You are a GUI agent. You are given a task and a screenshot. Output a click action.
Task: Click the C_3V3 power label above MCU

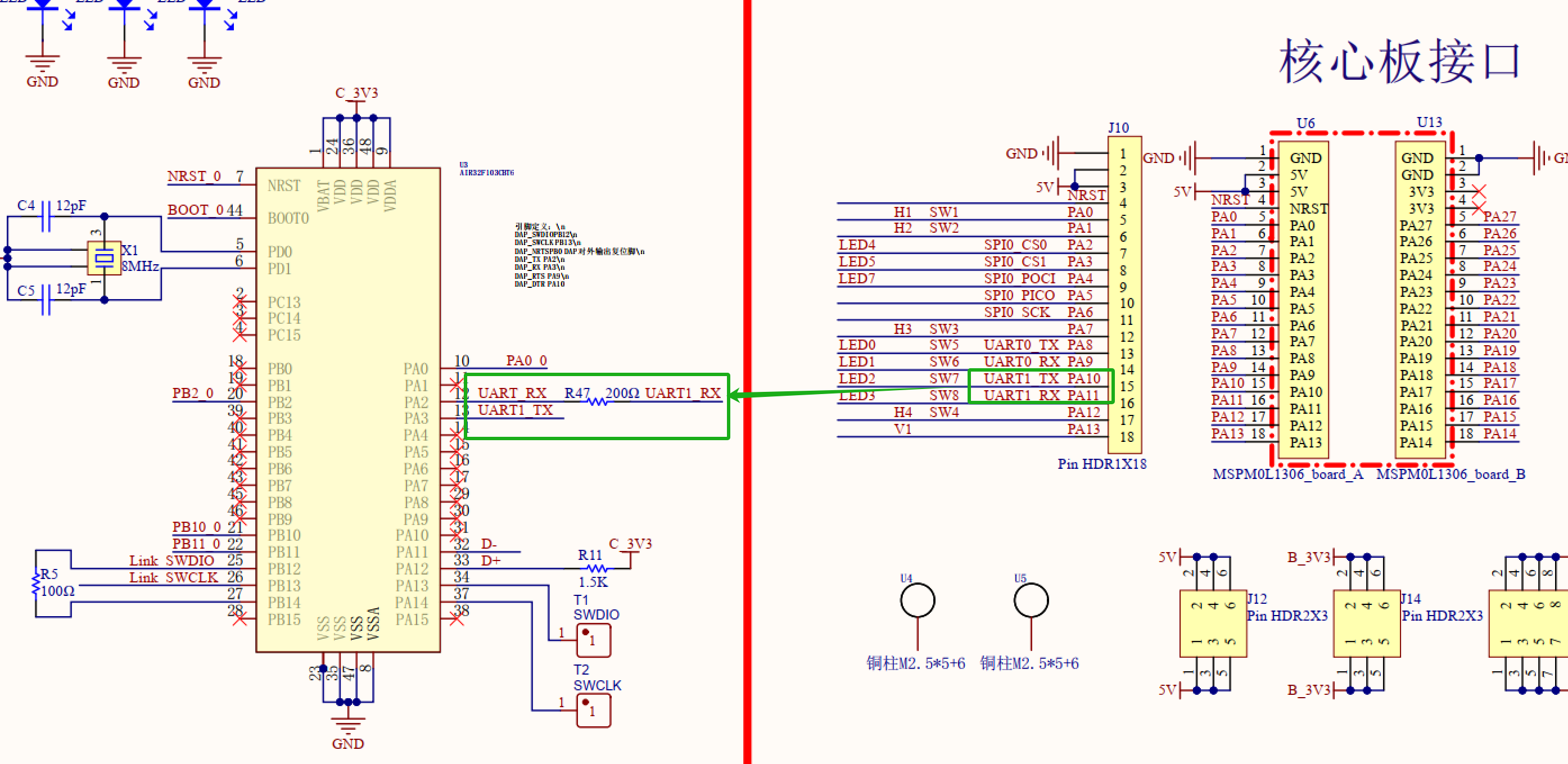click(356, 93)
